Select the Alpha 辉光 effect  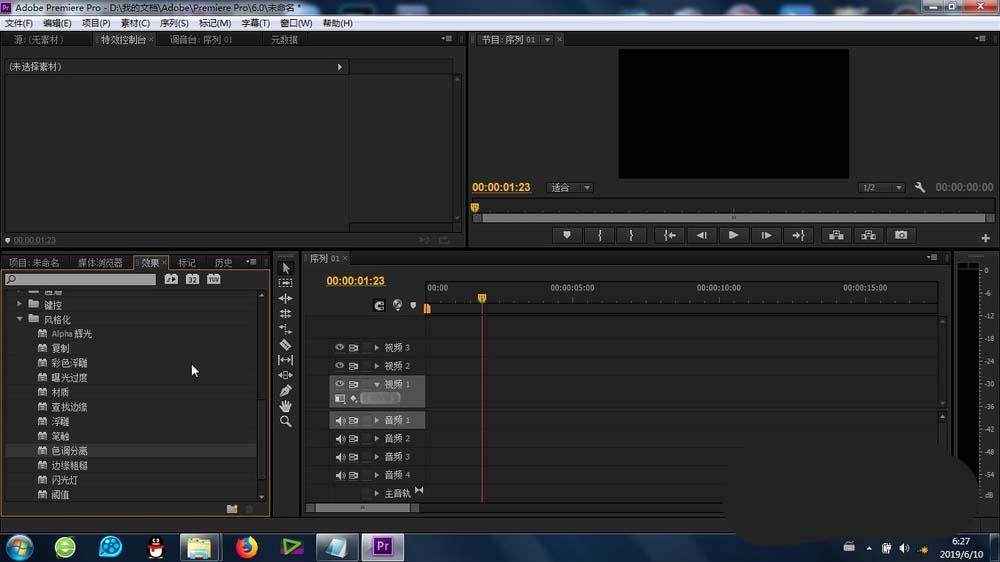click(71, 334)
